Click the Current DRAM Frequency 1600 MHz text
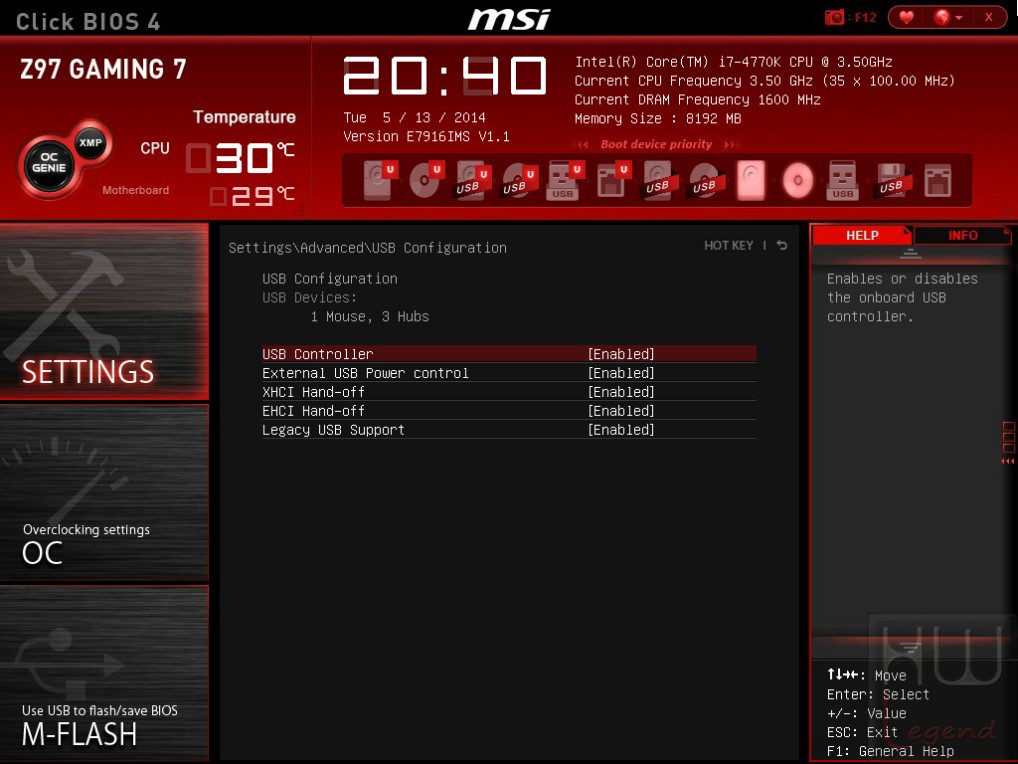1018x764 pixels. [697, 100]
